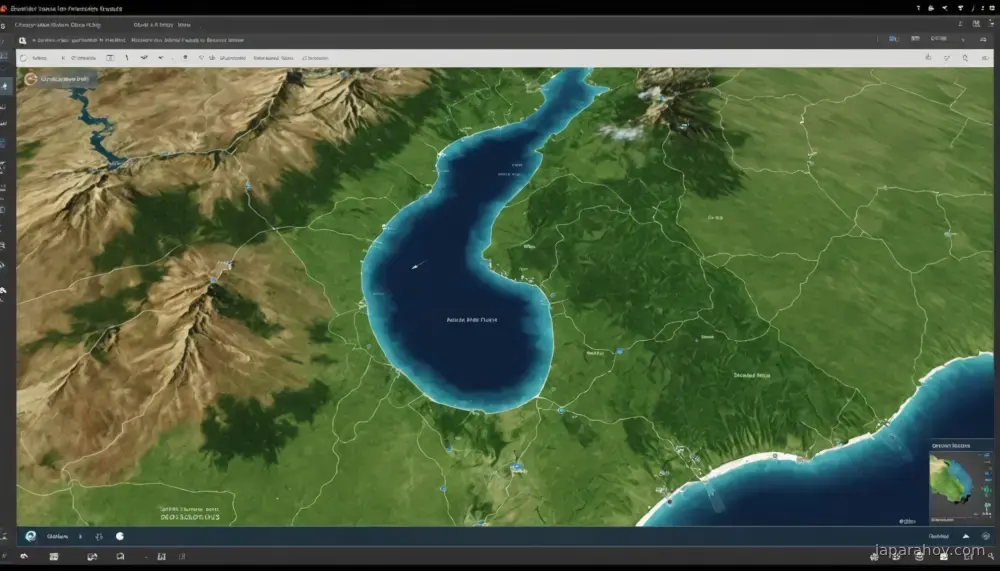This screenshot has width=1000, height=571.
Task: Click the first text label in white toolbar
Action: click(x=40, y=58)
